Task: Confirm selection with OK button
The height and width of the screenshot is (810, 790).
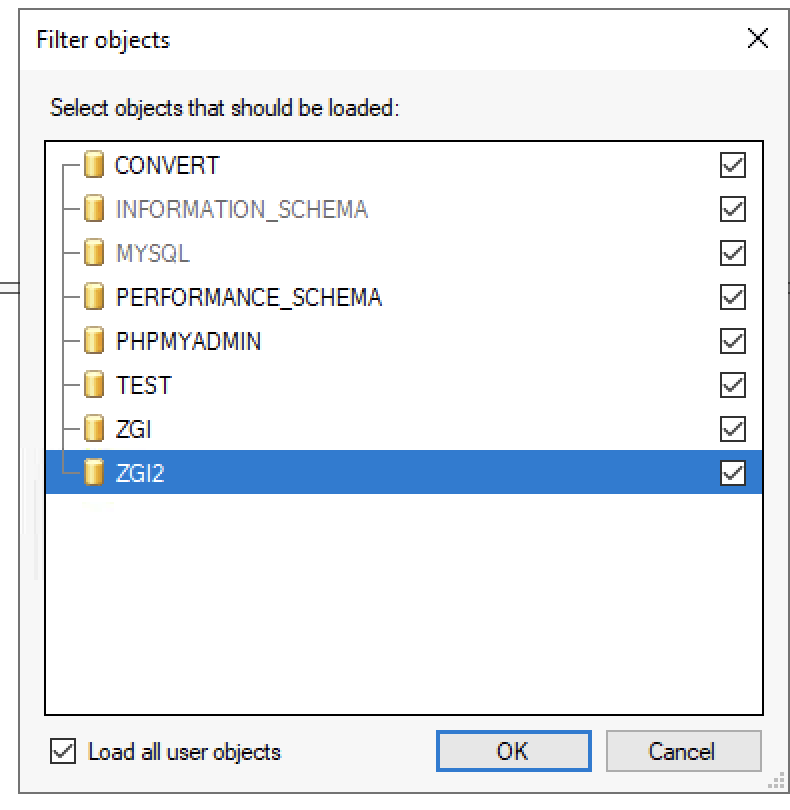Action: pos(514,751)
